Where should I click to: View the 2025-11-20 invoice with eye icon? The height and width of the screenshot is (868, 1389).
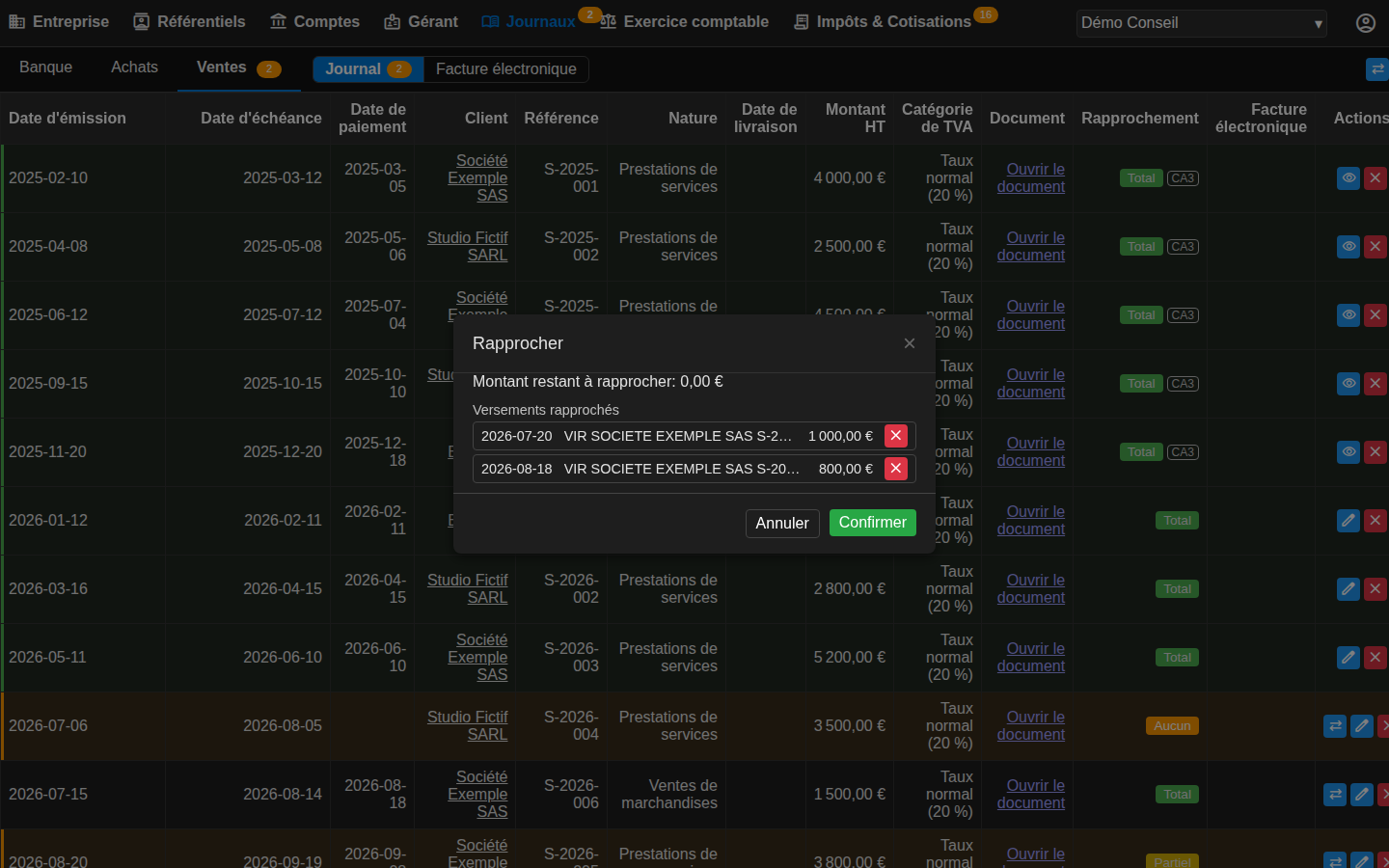click(1348, 452)
